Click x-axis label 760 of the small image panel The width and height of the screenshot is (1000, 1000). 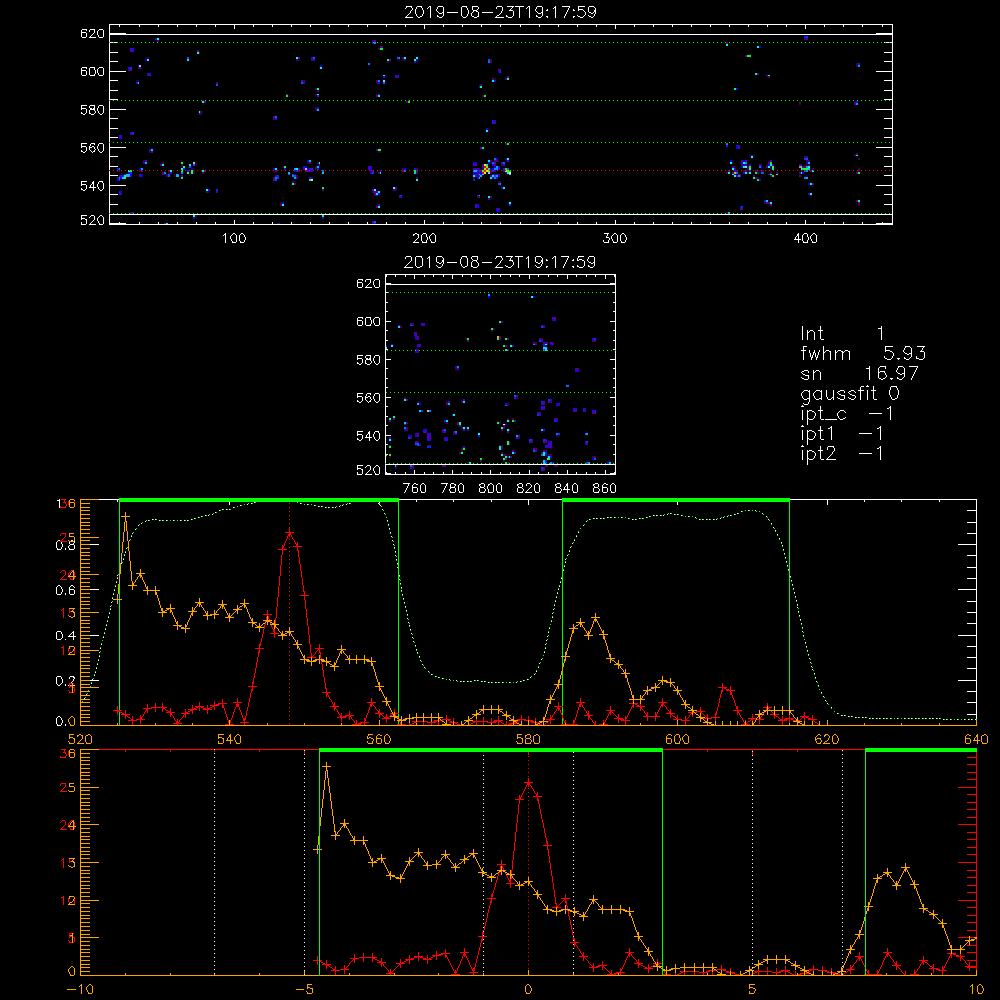click(415, 488)
